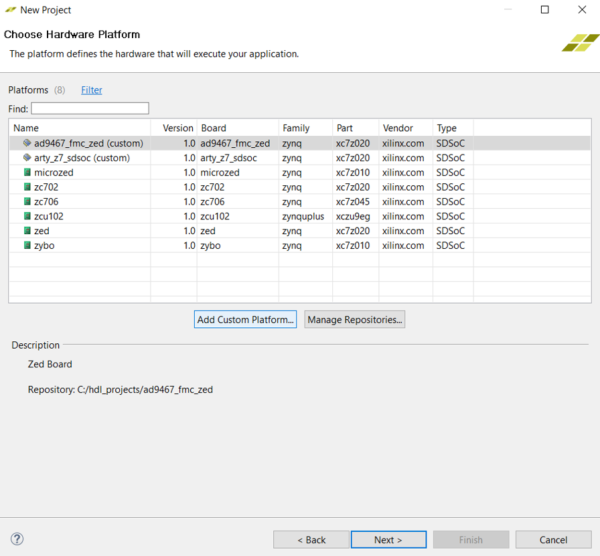Click 'zynq' family in zc706 row

pyautogui.click(x=292, y=202)
